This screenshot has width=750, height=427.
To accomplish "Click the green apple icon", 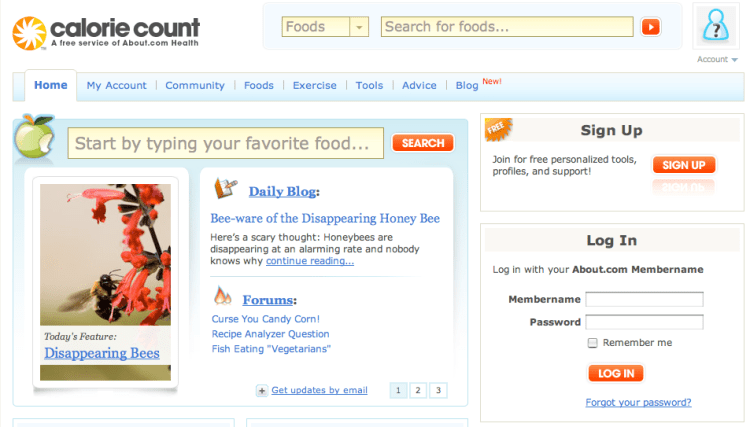I will coord(34,138).
